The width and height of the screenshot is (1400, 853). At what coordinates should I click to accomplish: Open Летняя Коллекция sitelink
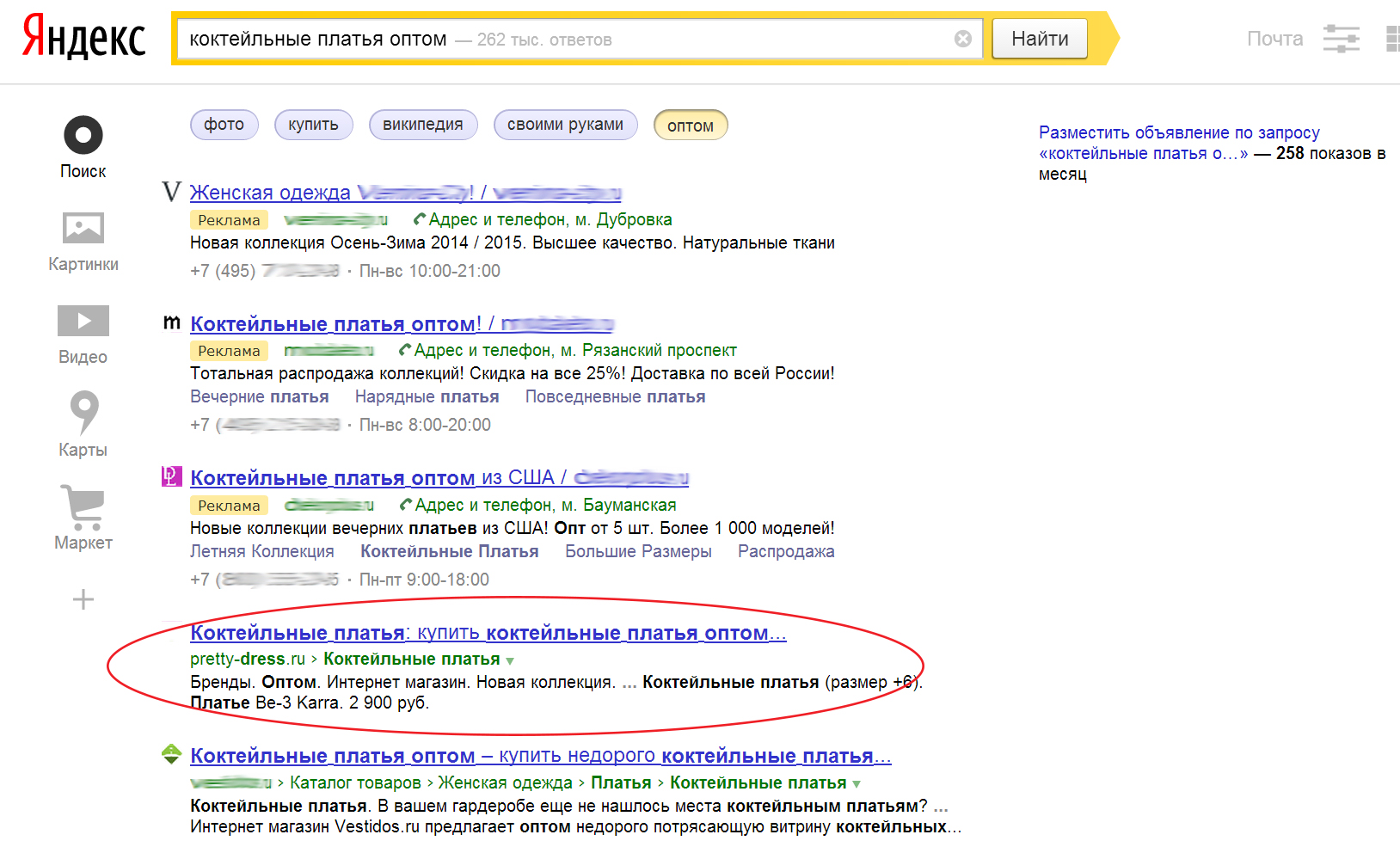click(262, 551)
